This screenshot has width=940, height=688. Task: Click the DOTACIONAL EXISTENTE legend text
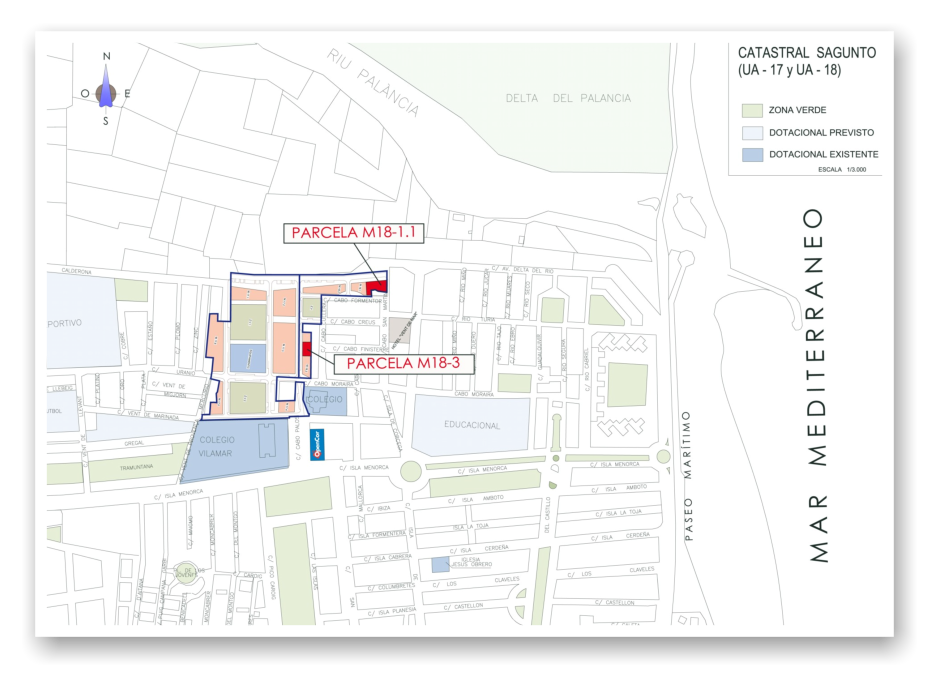pyautogui.click(x=824, y=155)
